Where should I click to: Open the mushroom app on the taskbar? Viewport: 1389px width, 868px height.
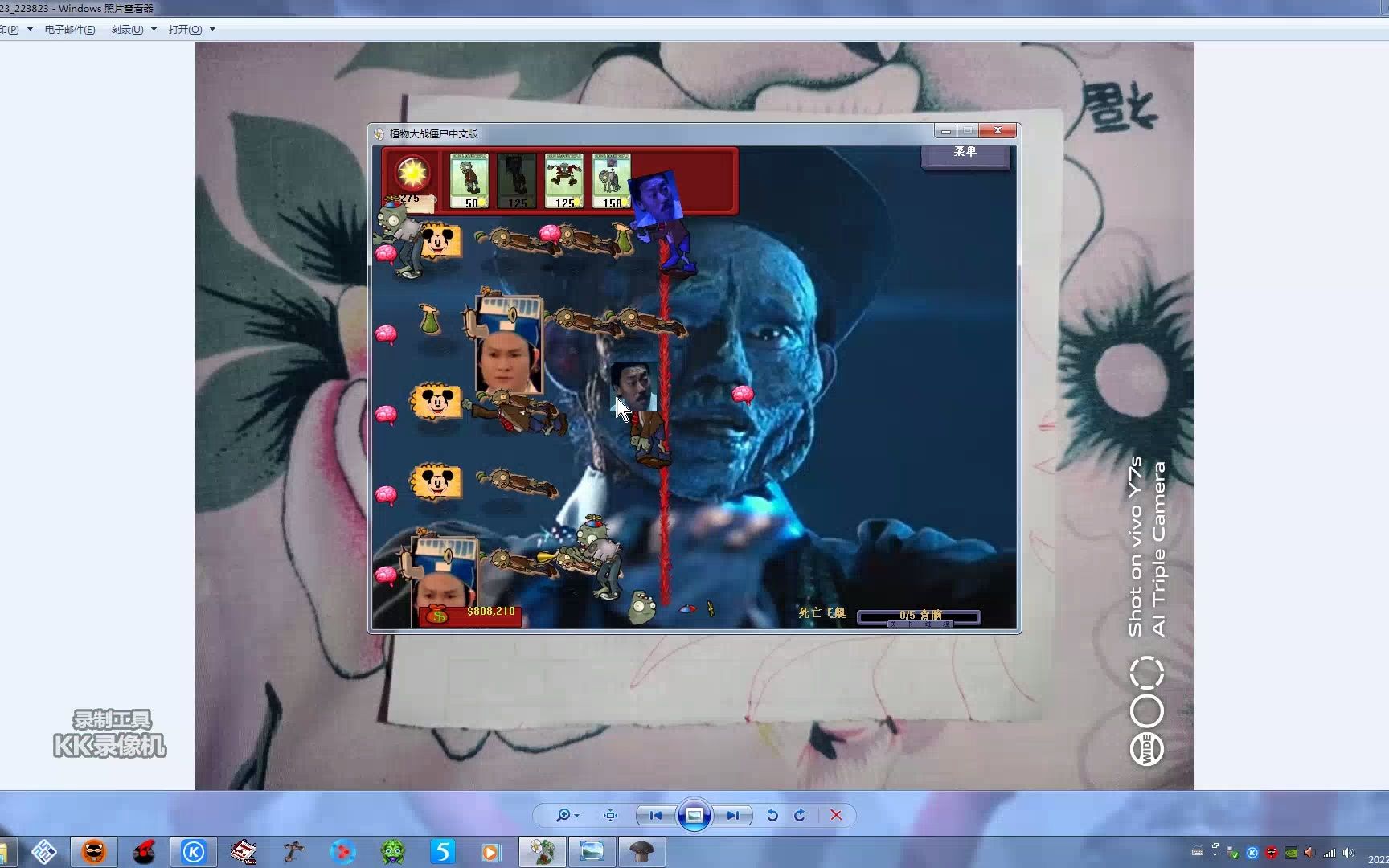pos(642,852)
